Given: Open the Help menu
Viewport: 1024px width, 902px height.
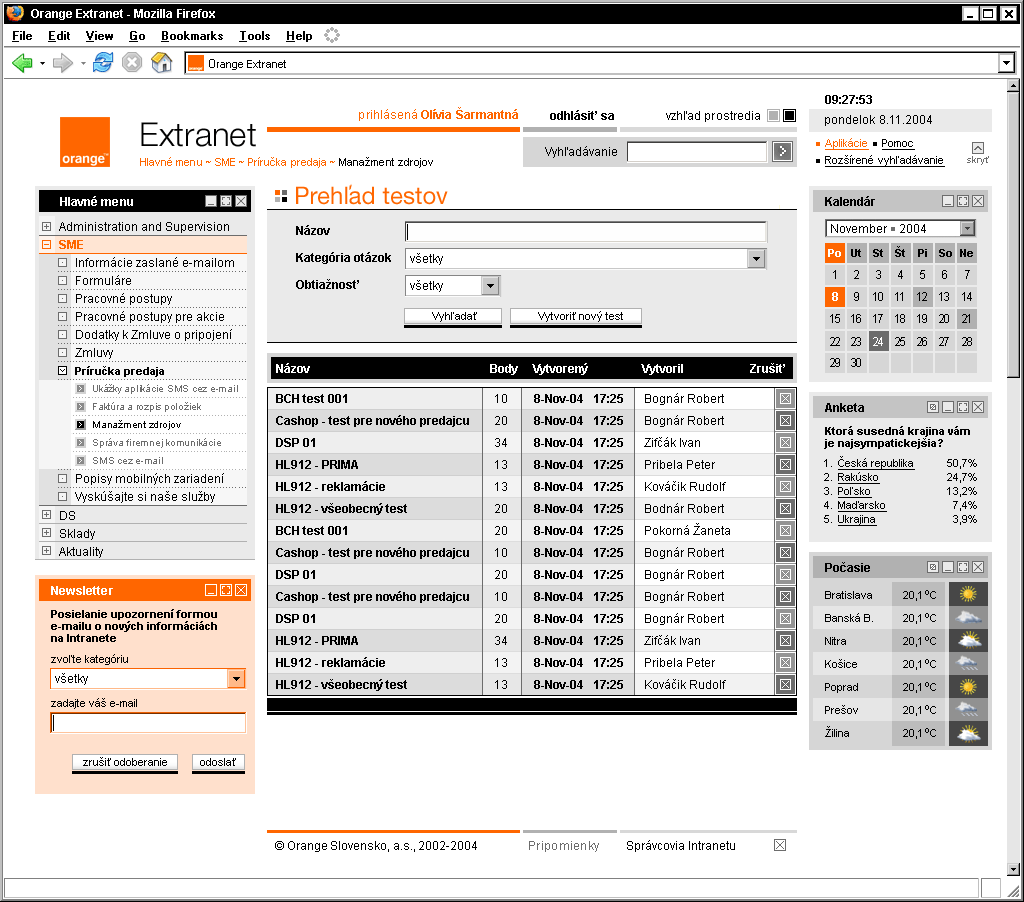Looking at the screenshot, I should [299, 36].
